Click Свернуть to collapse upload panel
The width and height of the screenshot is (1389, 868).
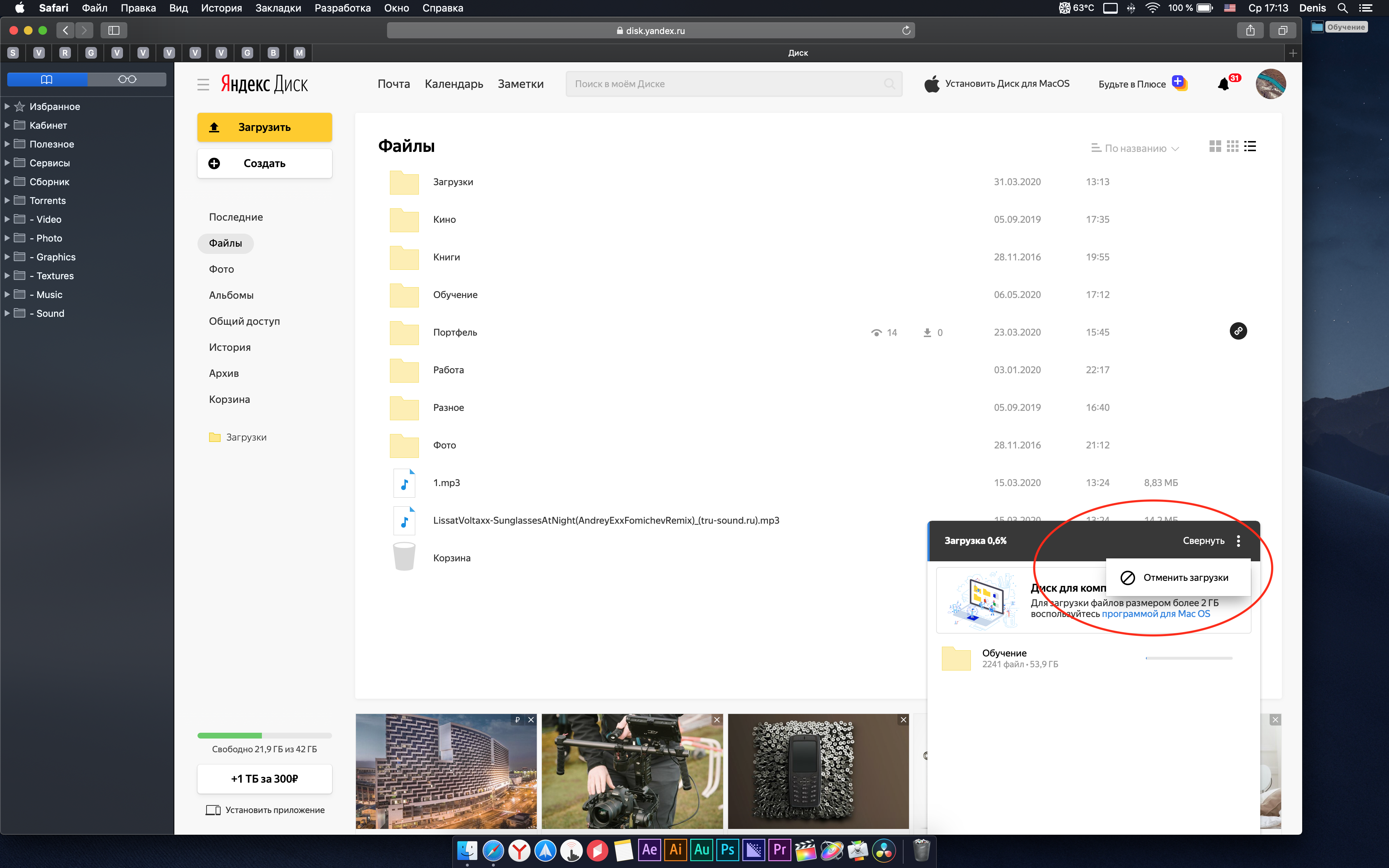1203,541
